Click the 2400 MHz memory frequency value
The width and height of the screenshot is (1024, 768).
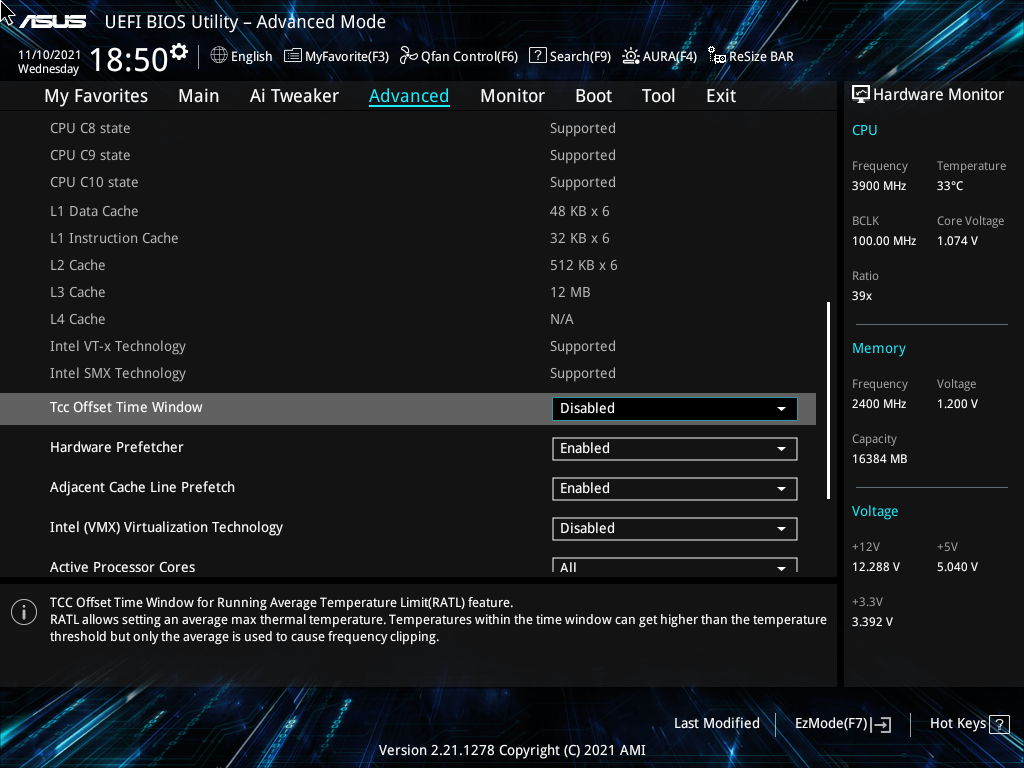tap(878, 404)
